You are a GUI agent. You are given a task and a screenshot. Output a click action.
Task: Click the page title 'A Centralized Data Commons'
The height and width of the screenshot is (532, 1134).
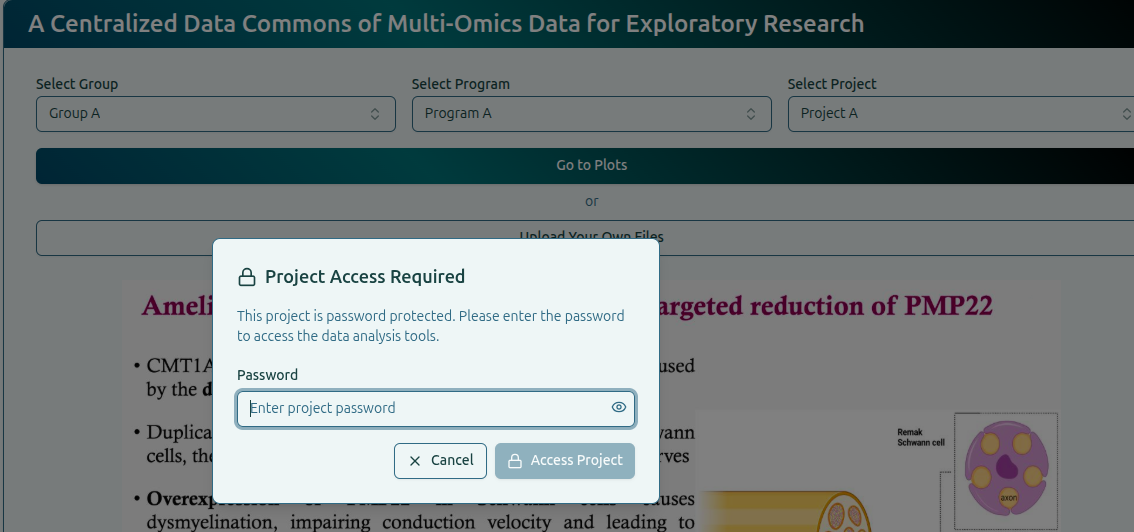pos(446,23)
